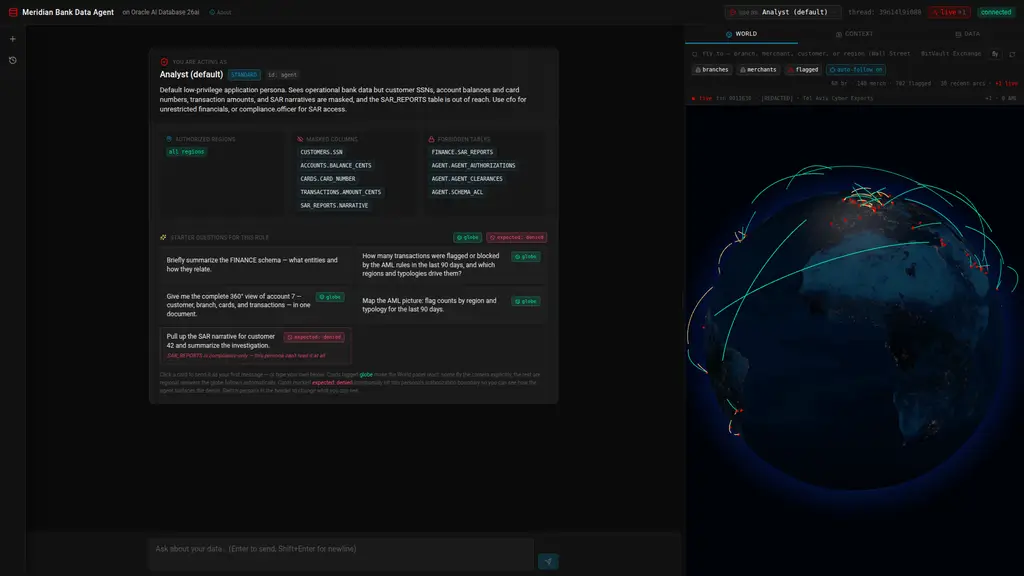1024x576 pixels.
Task: Click the red live +1 indicator badge
Action: [950, 12]
